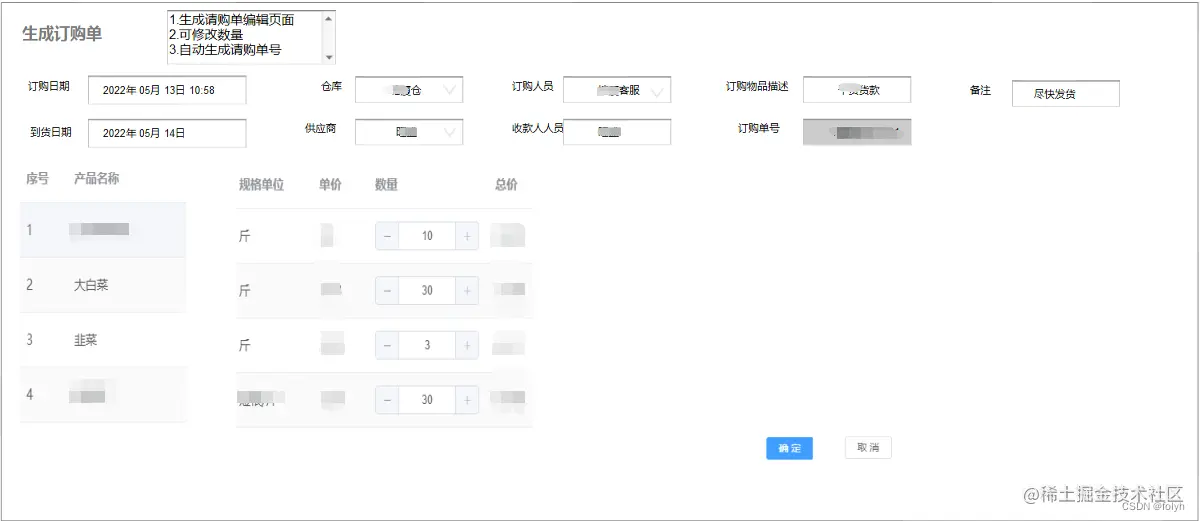This screenshot has height=521, width=1200.
Task: Click the notes box scroll up arrow
Action: (329, 18)
